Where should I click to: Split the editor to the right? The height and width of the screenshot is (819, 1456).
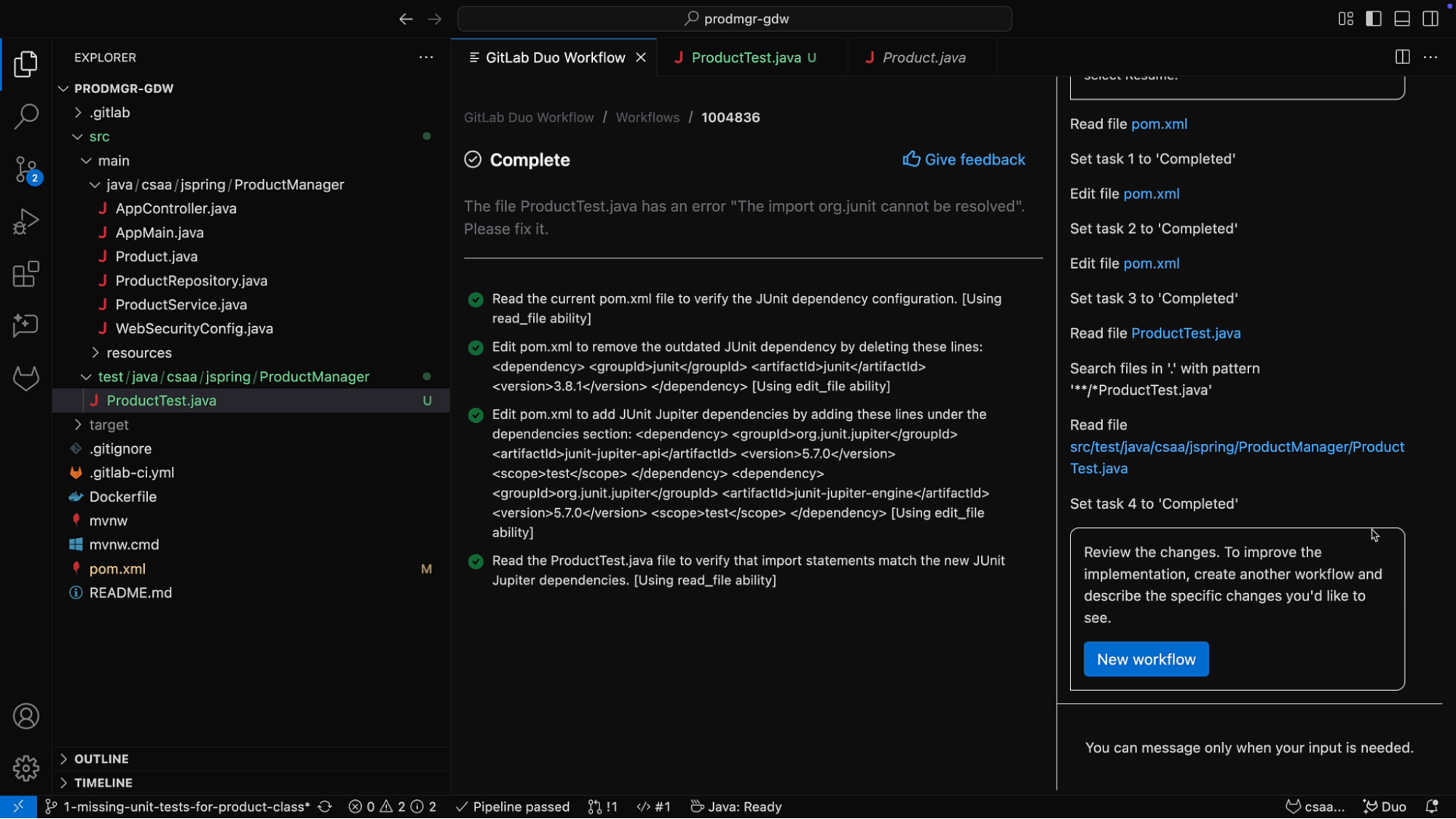[1402, 57]
